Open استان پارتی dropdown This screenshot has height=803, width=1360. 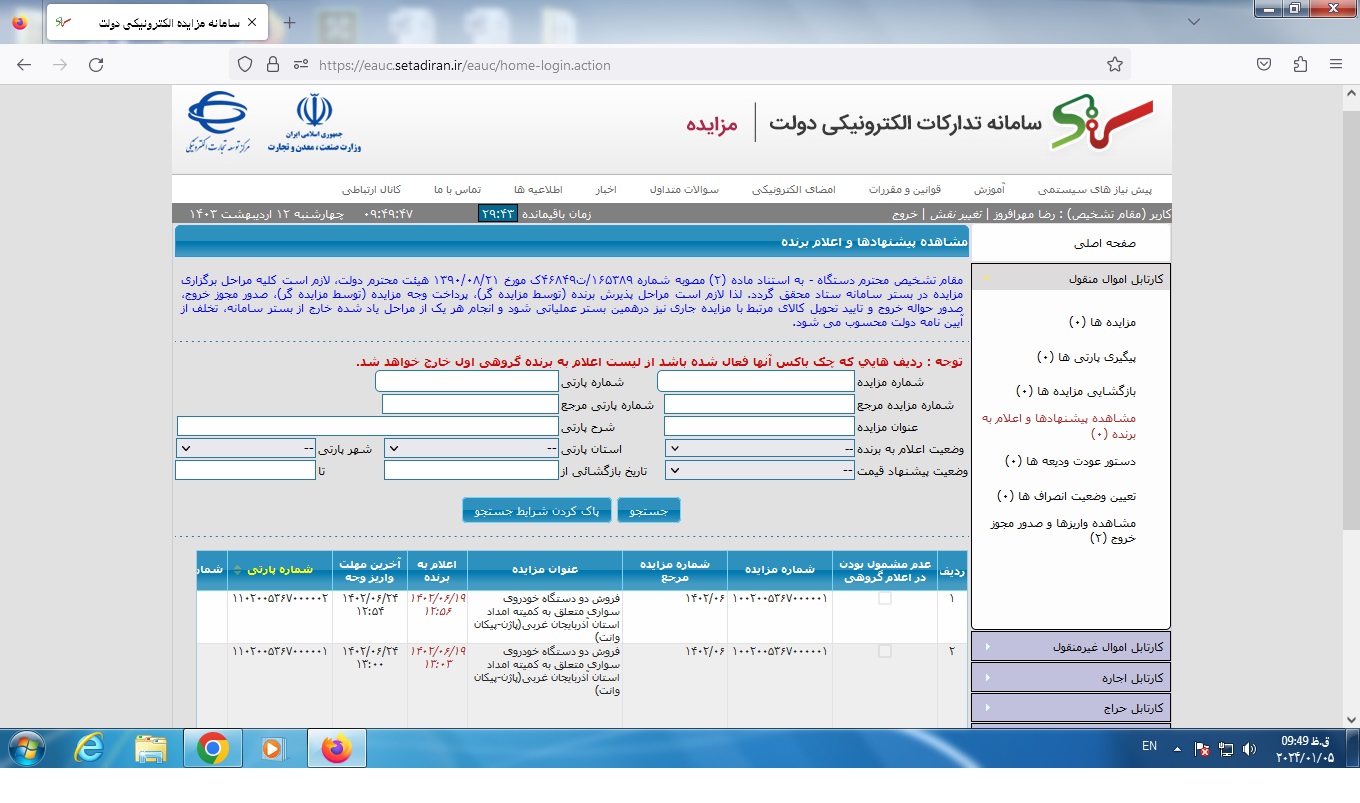point(471,449)
